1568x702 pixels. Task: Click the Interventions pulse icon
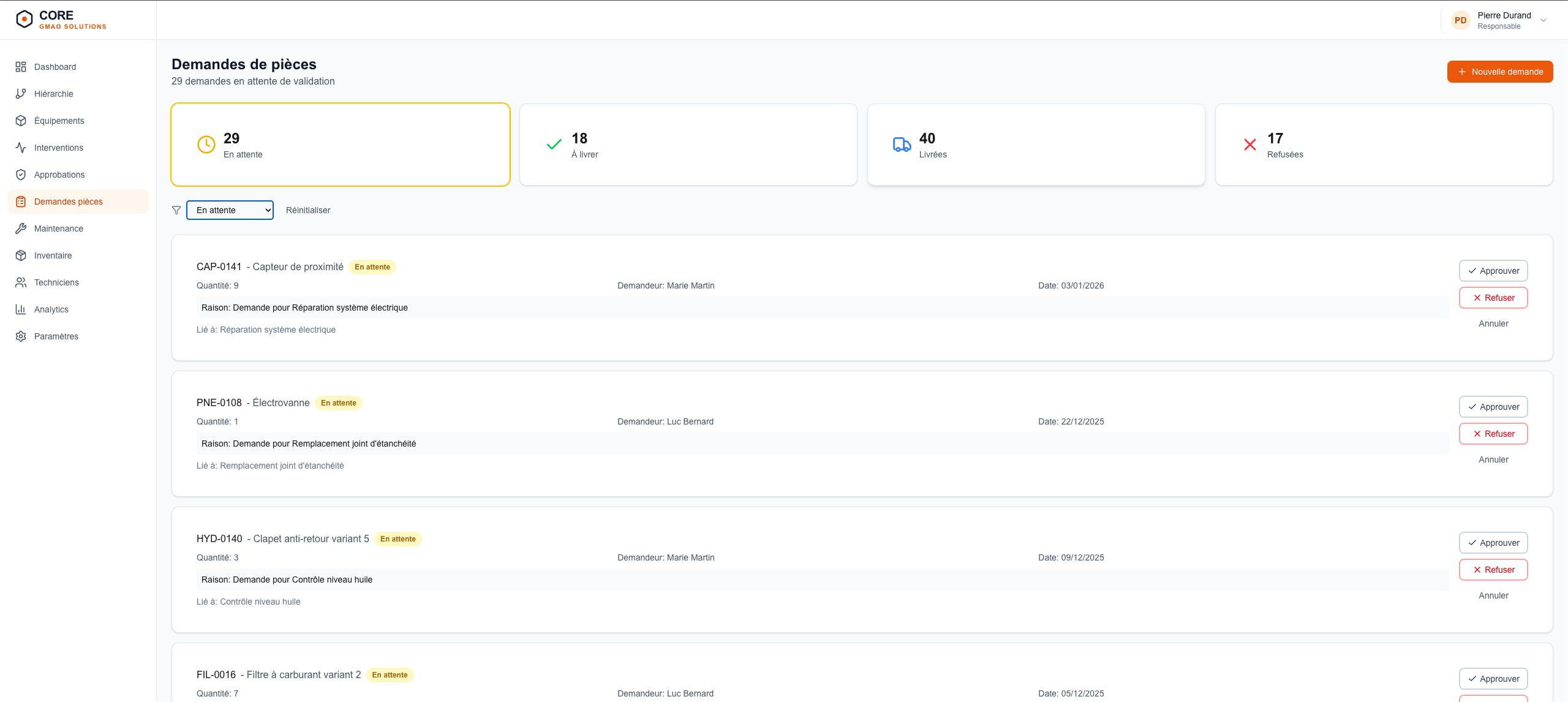pyautogui.click(x=21, y=148)
